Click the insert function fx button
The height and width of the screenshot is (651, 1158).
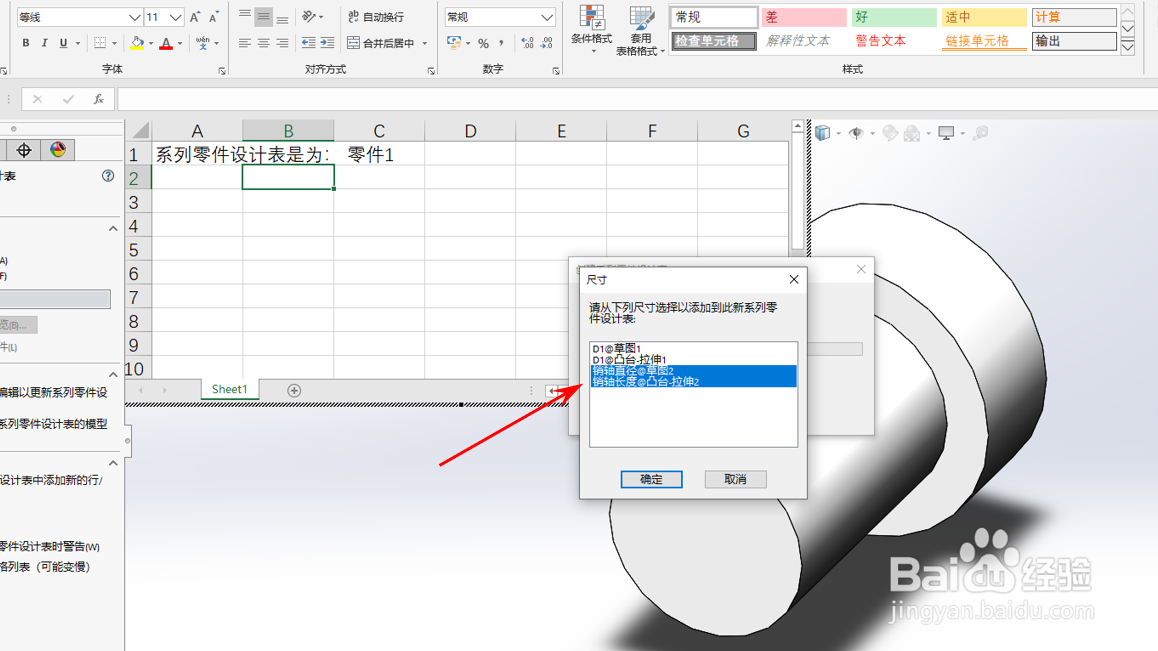point(98,99)
